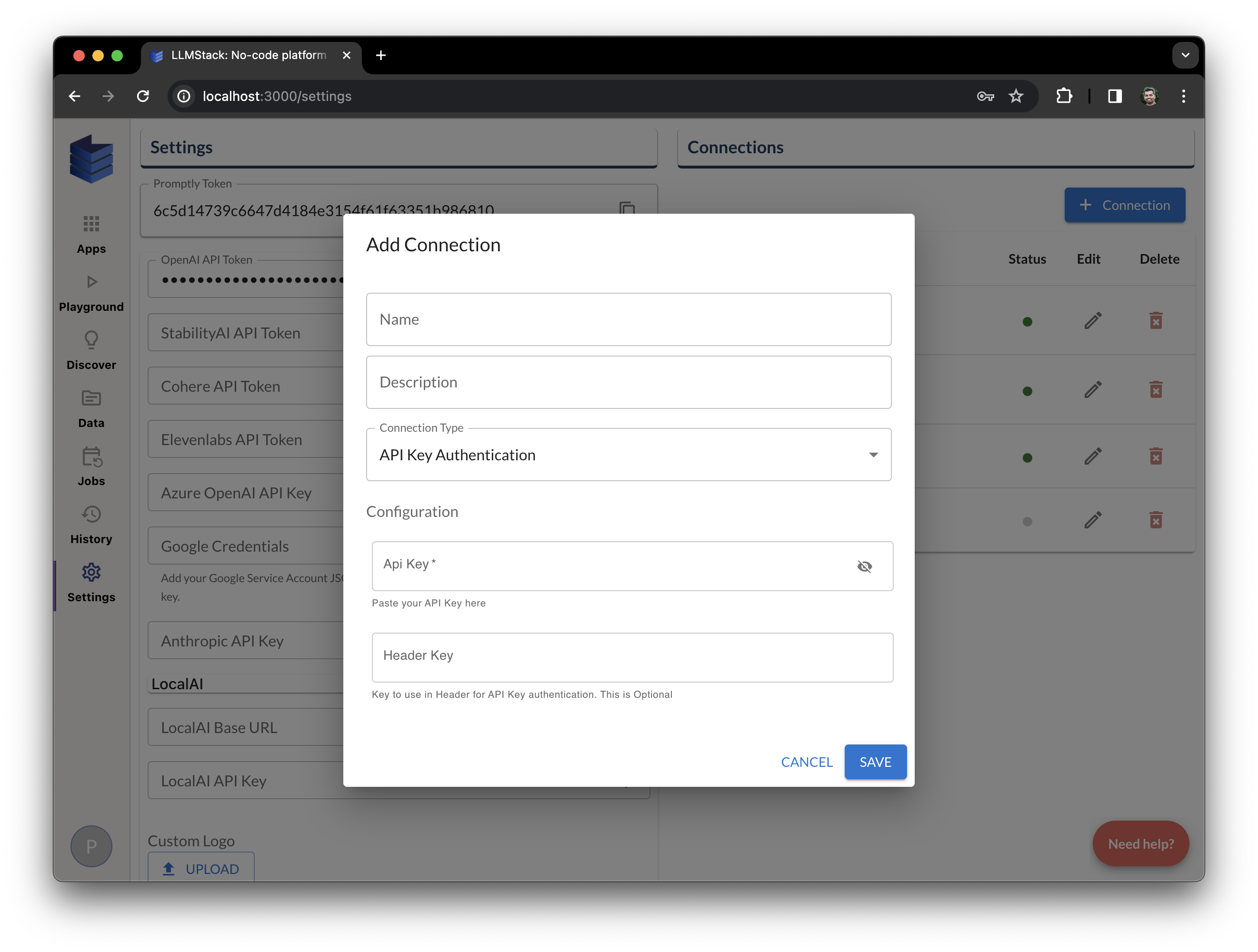The image size is (1258, 952).
Task: Open a new browser tab
Action: pyautogui.click(x=381, y=55)
